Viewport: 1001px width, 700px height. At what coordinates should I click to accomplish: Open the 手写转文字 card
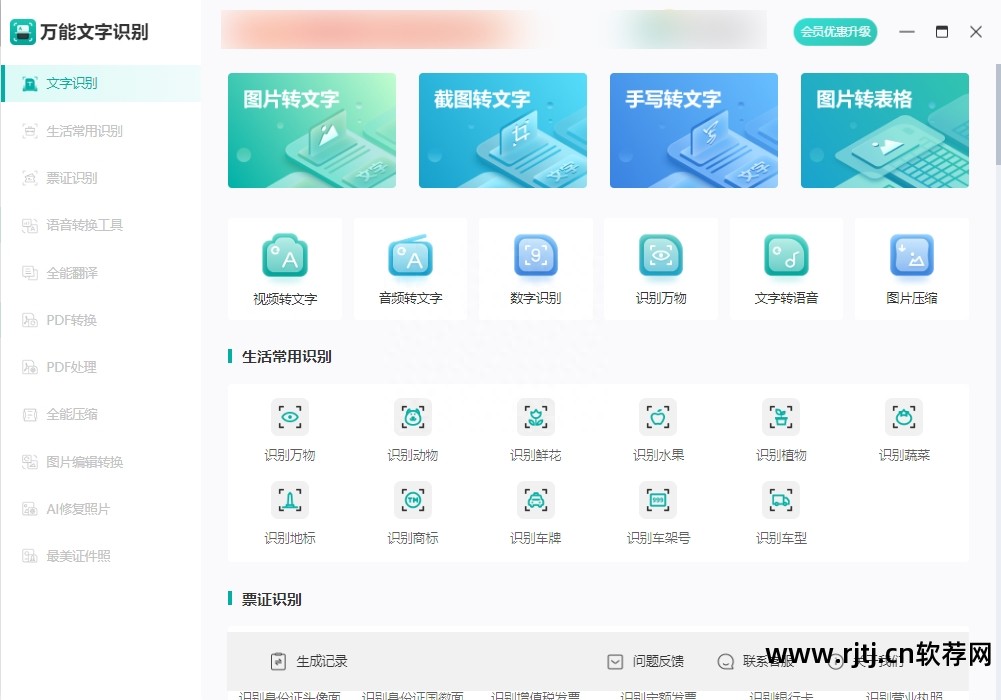693,130
